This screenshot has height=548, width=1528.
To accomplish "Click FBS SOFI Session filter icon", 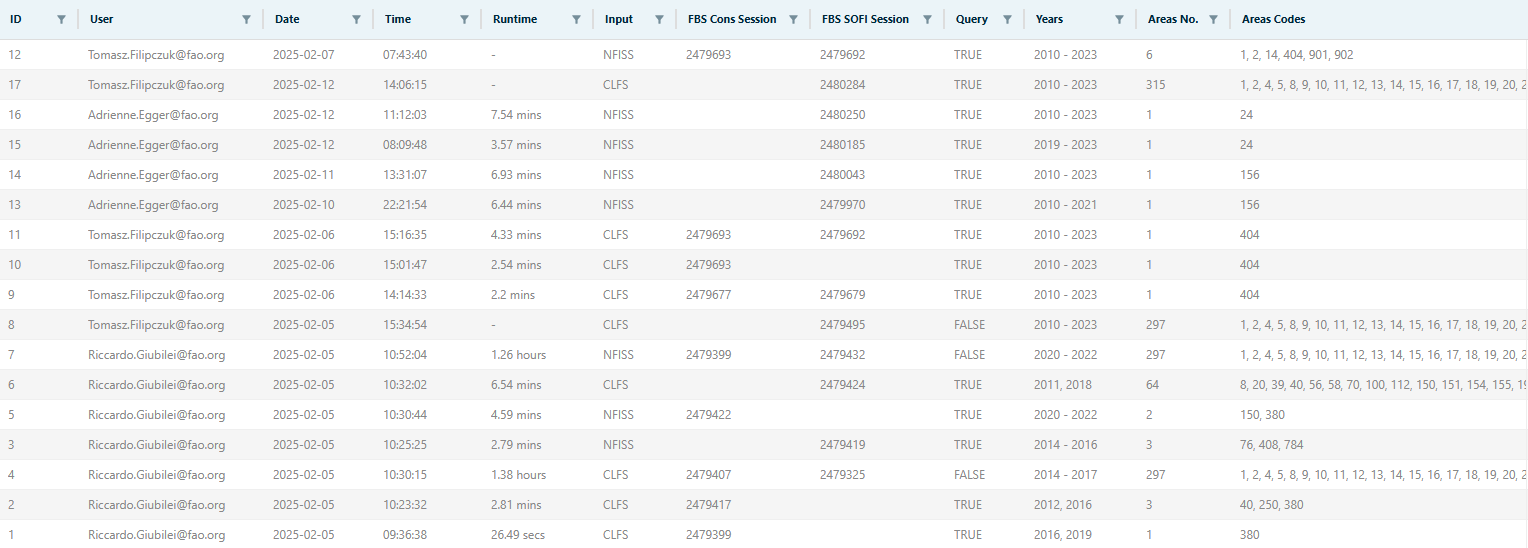I will (x=927, y=19).
